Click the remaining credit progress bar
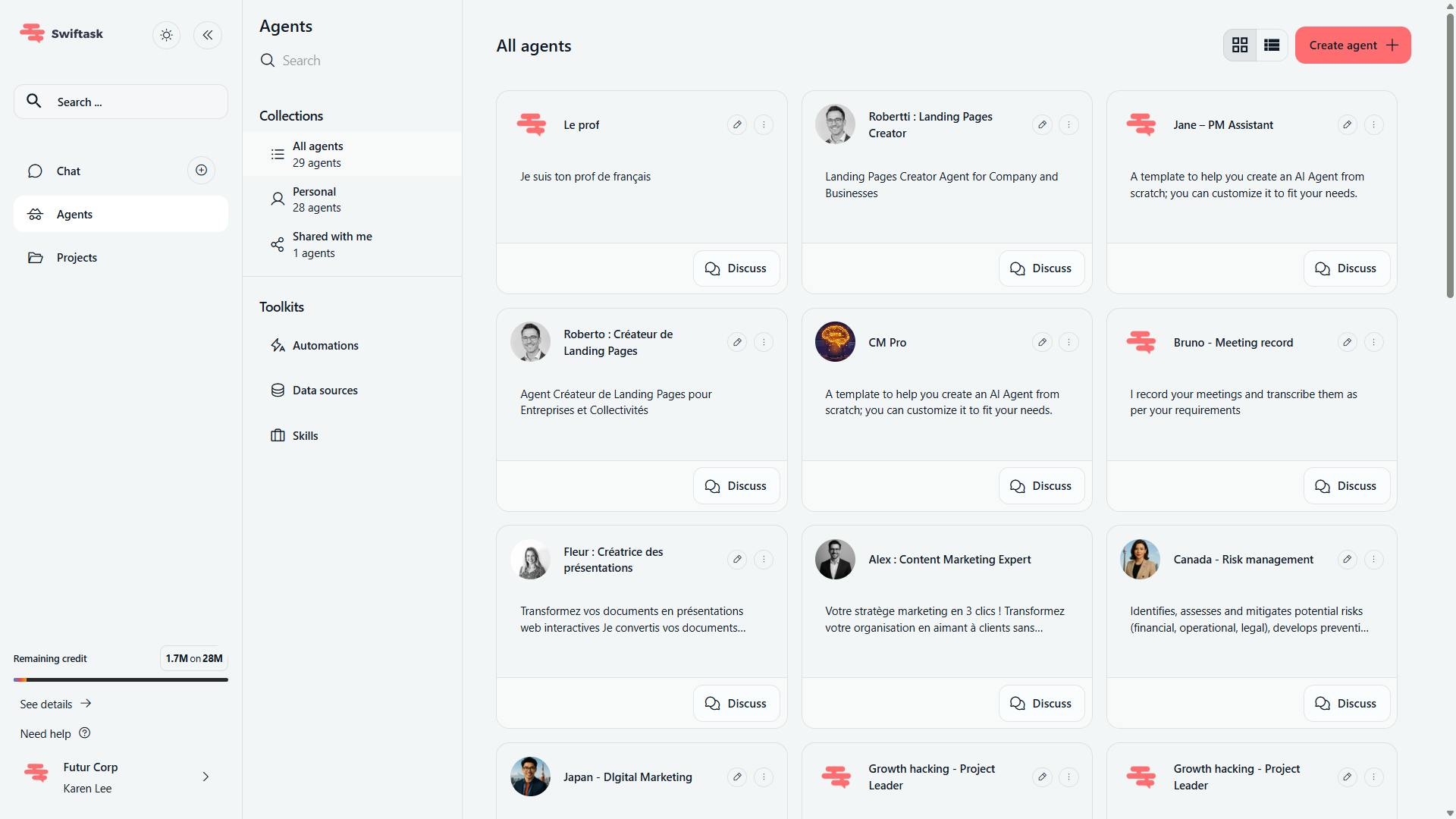This screenshot has height=819, width=1456. pos(121,679)
